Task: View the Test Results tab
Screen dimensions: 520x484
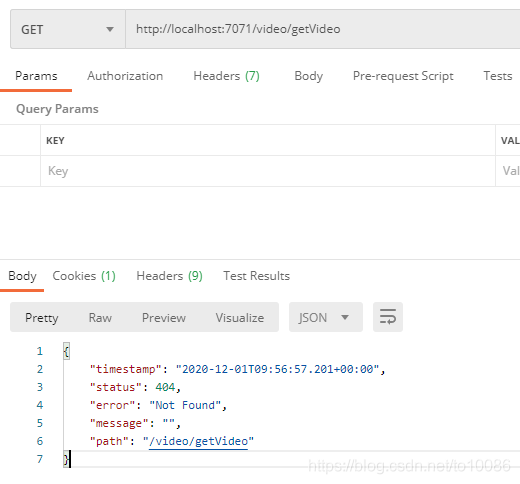Action: coord(256,276)
